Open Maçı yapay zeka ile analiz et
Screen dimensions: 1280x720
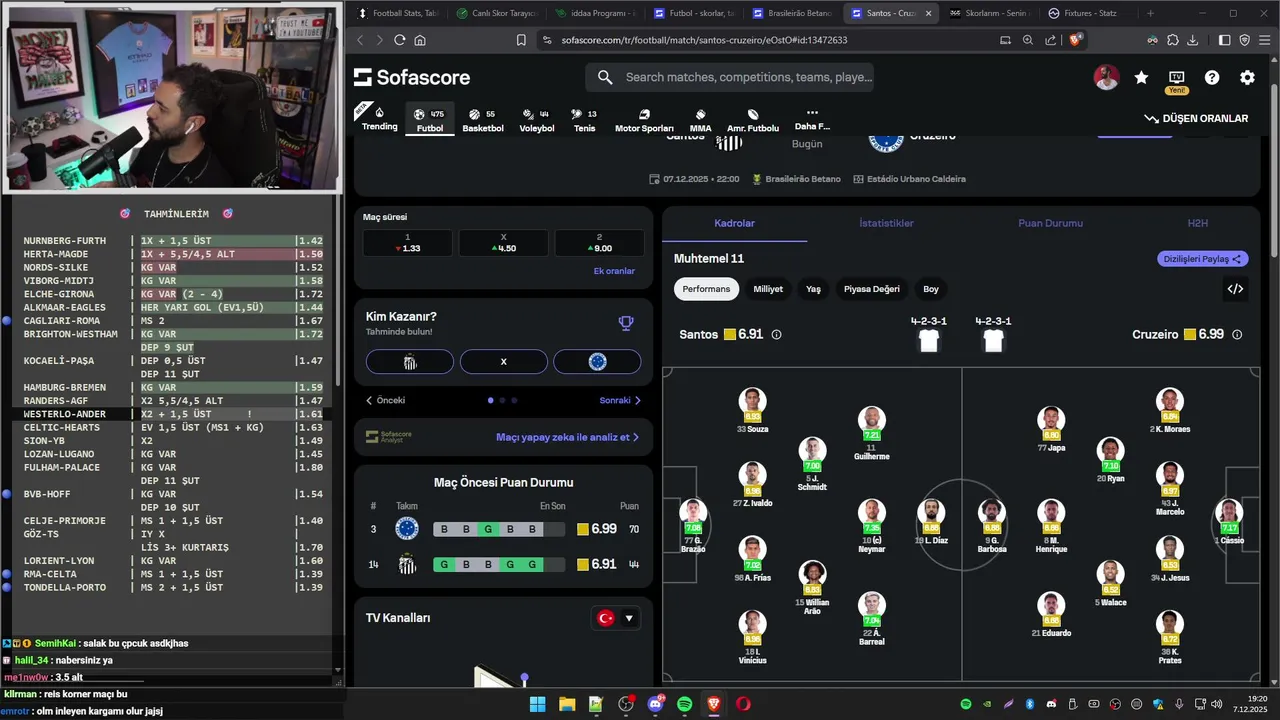click(x=567, y=437)
